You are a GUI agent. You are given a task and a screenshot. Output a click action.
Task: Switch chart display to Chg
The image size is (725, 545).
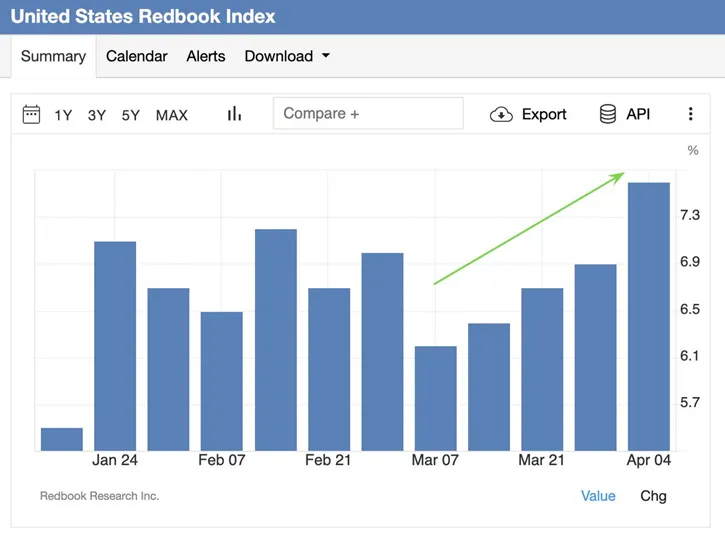coord(653,496)
